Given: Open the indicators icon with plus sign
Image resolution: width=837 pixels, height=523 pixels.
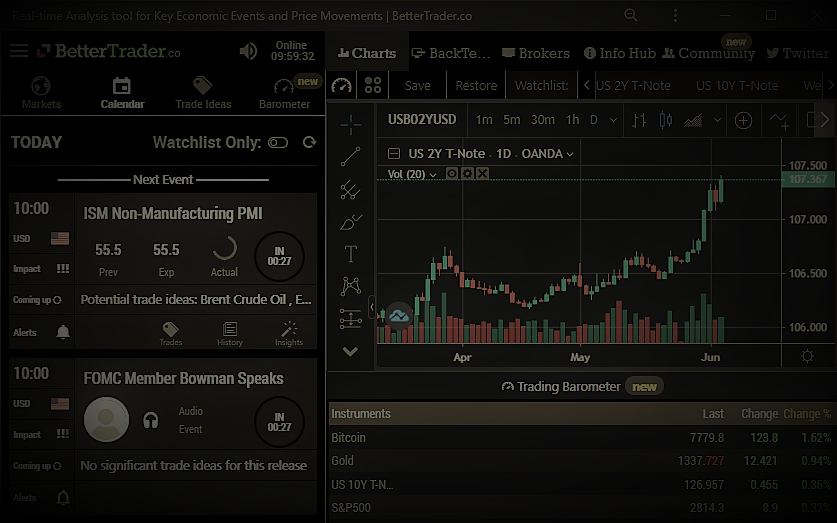Looking at the screenshot, I should point(779,121).
